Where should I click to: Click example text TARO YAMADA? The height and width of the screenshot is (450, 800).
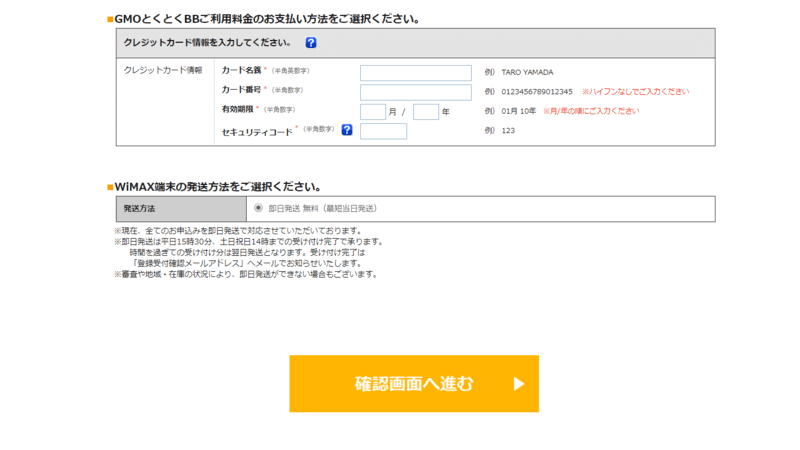pos(527,72)
